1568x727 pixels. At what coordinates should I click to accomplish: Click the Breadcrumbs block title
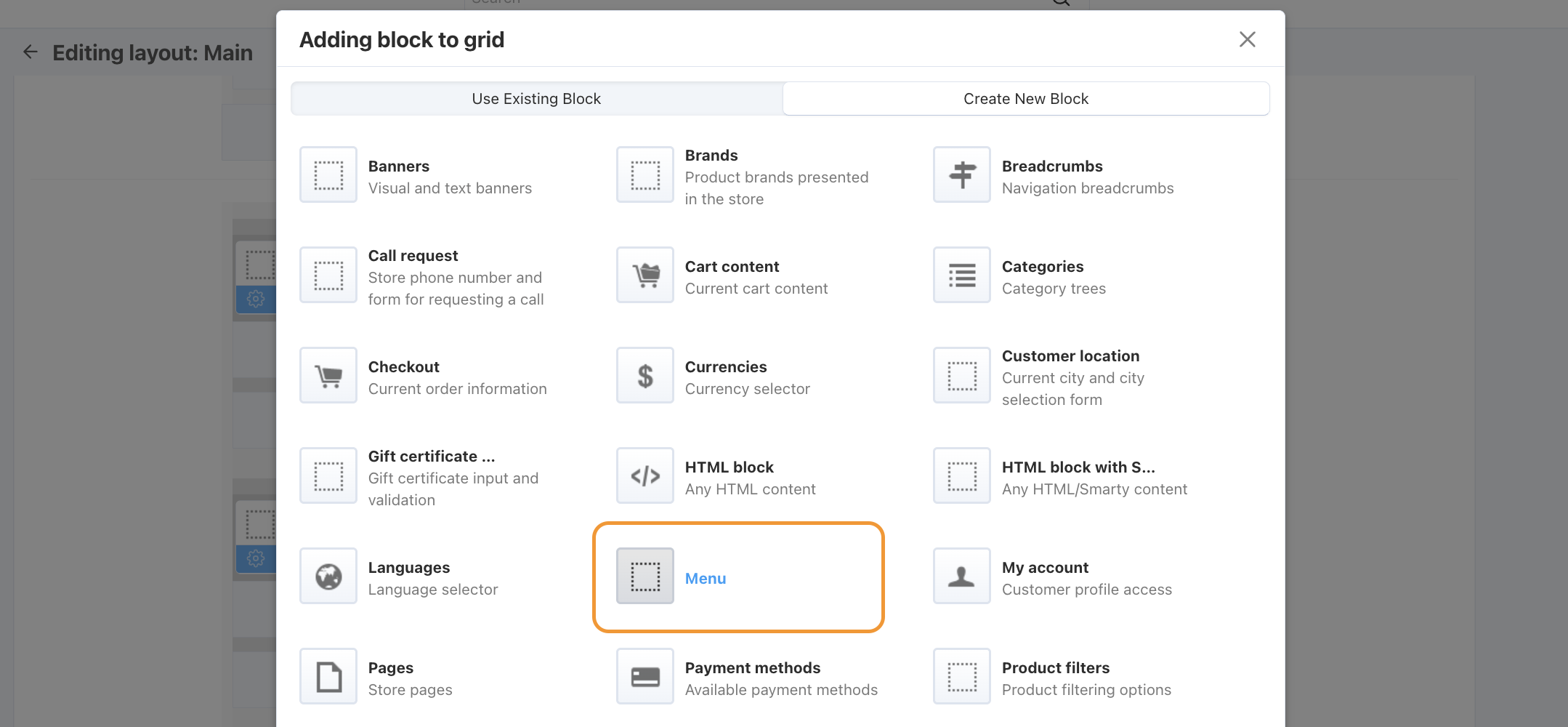click(1052, 166)
